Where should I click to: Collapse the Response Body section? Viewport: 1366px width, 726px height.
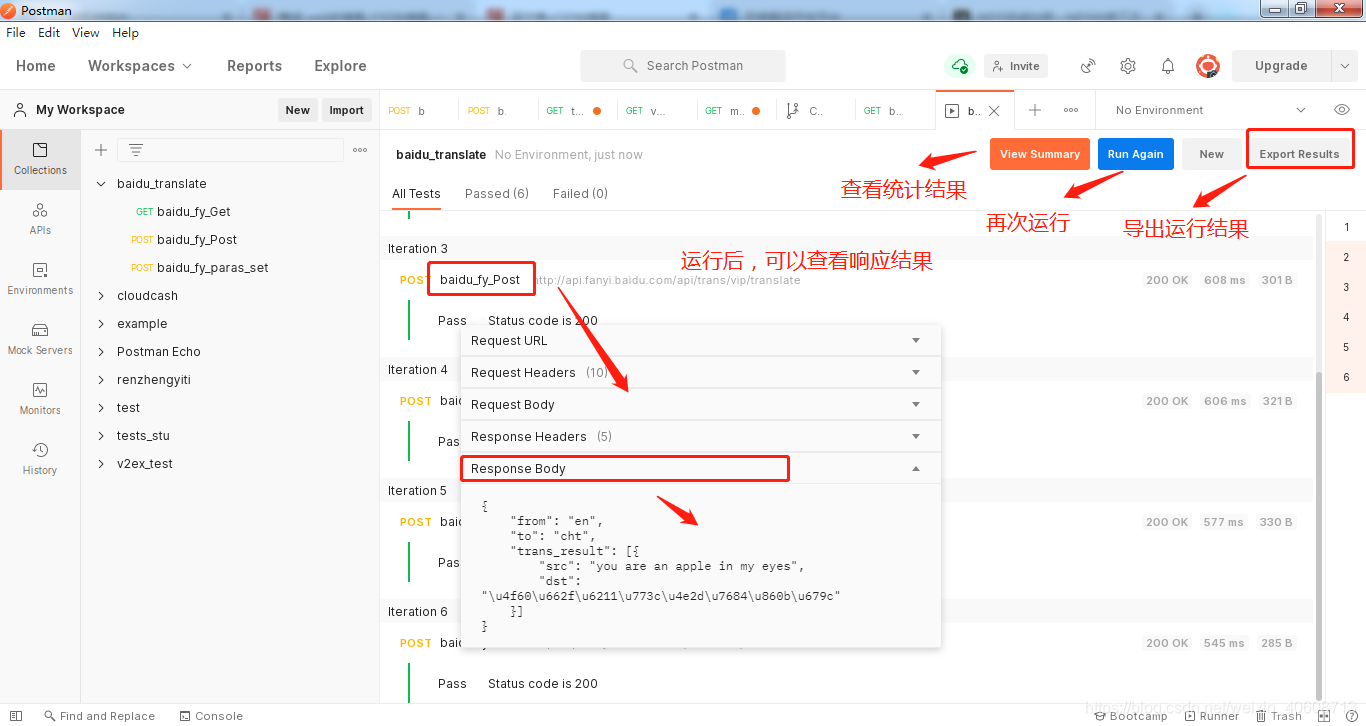[x=701, y=469]
